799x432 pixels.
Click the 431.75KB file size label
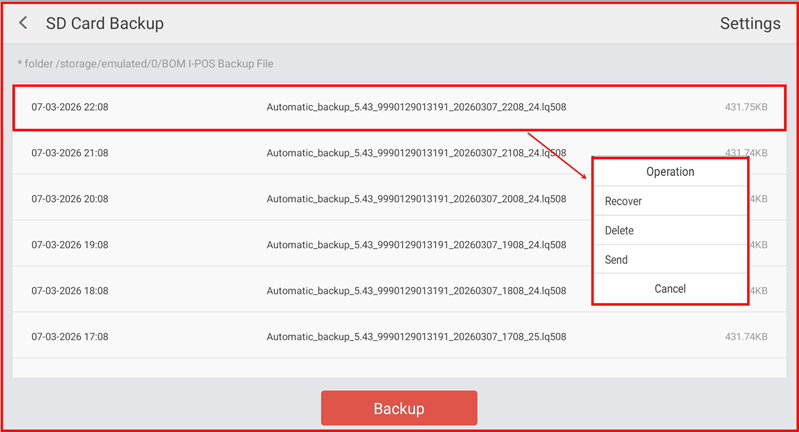coord(745,107)
